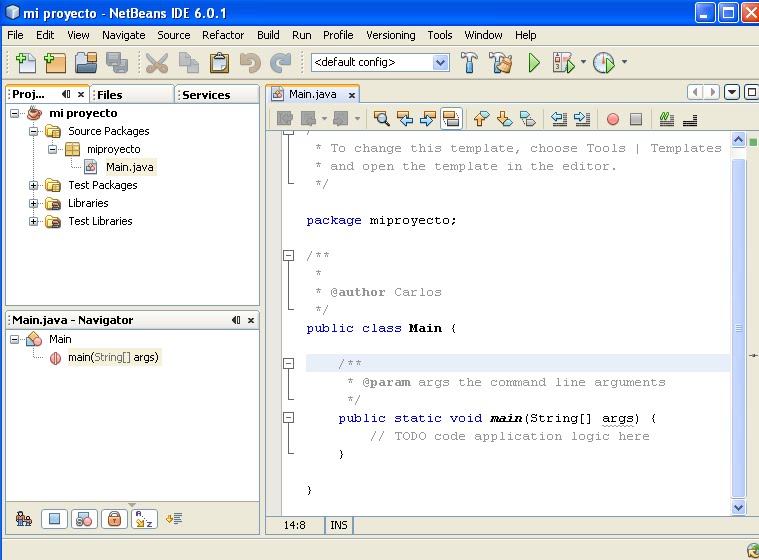
Task: Click the Save All toolbar icon
Action: click(117, 63)
